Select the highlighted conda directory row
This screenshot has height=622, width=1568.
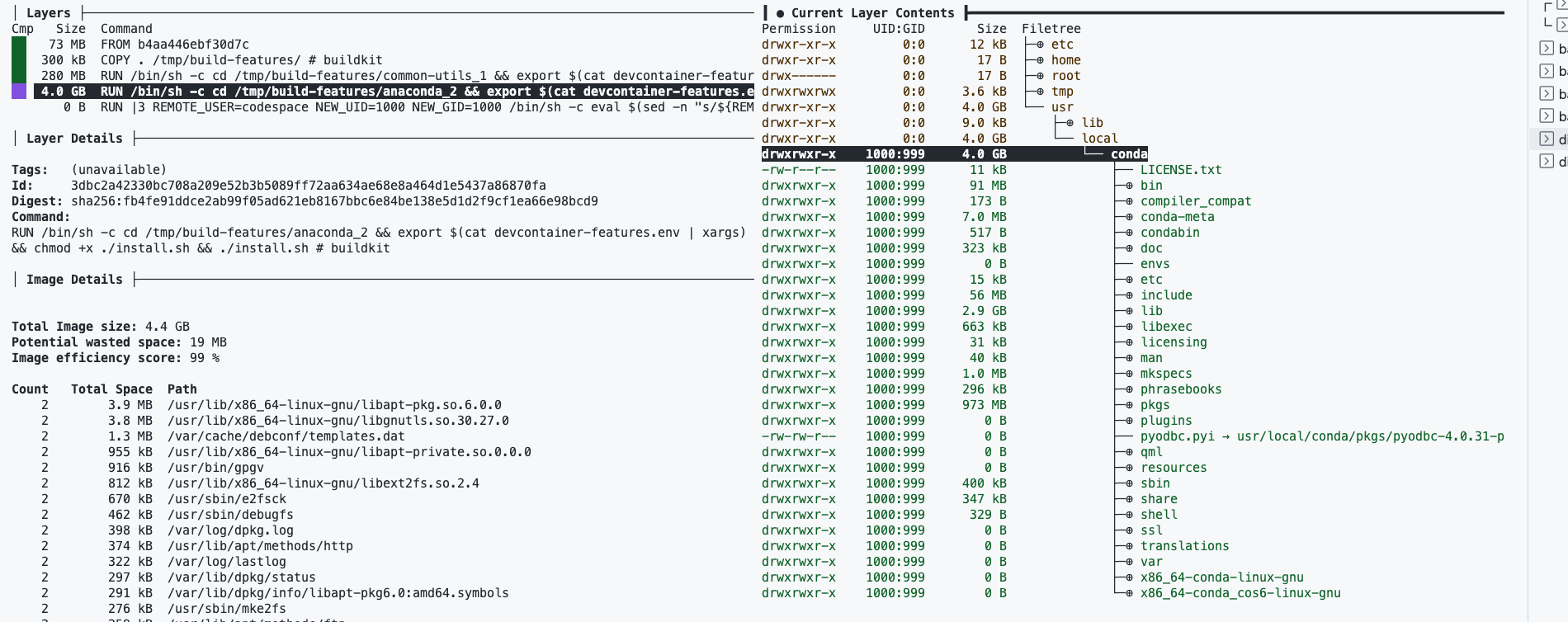point(954,154)
